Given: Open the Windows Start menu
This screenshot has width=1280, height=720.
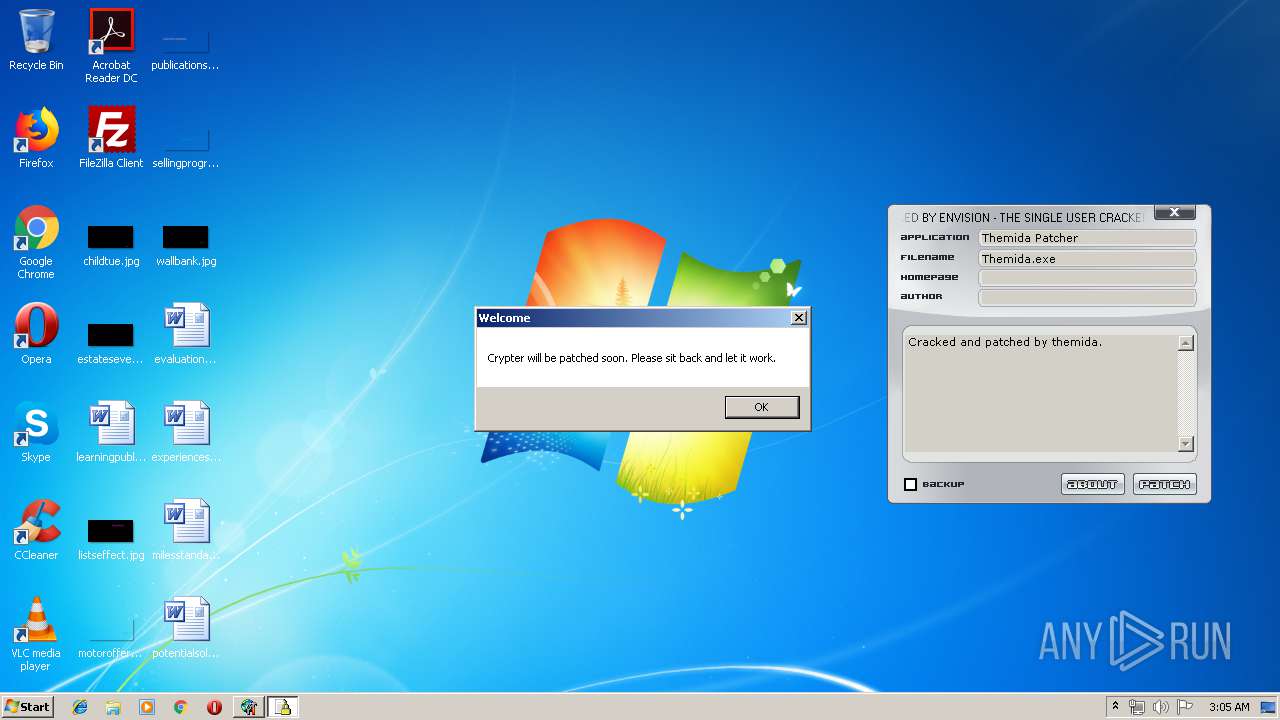Looking at the screenshot, I should pos(27,706).
